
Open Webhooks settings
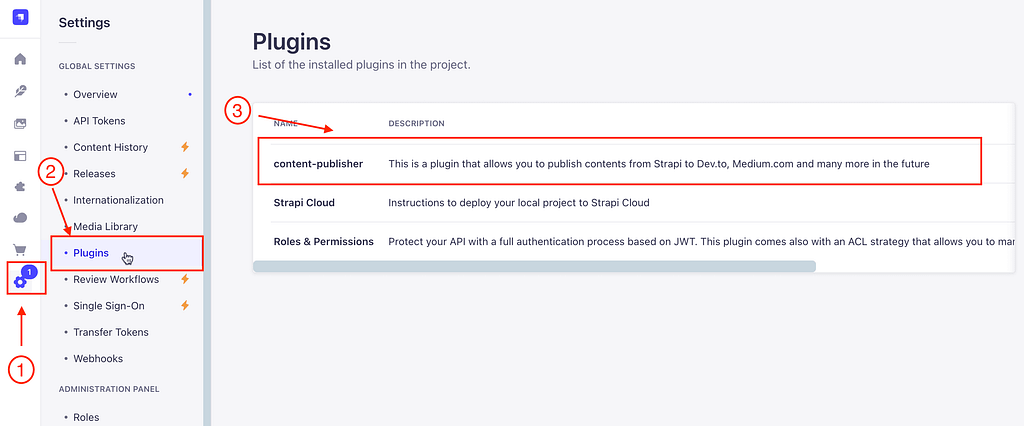(98, 359)
